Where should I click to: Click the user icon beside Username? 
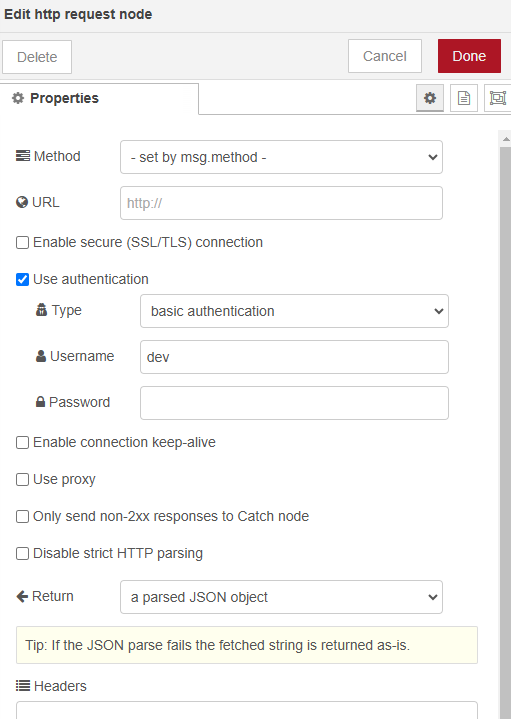41,356
